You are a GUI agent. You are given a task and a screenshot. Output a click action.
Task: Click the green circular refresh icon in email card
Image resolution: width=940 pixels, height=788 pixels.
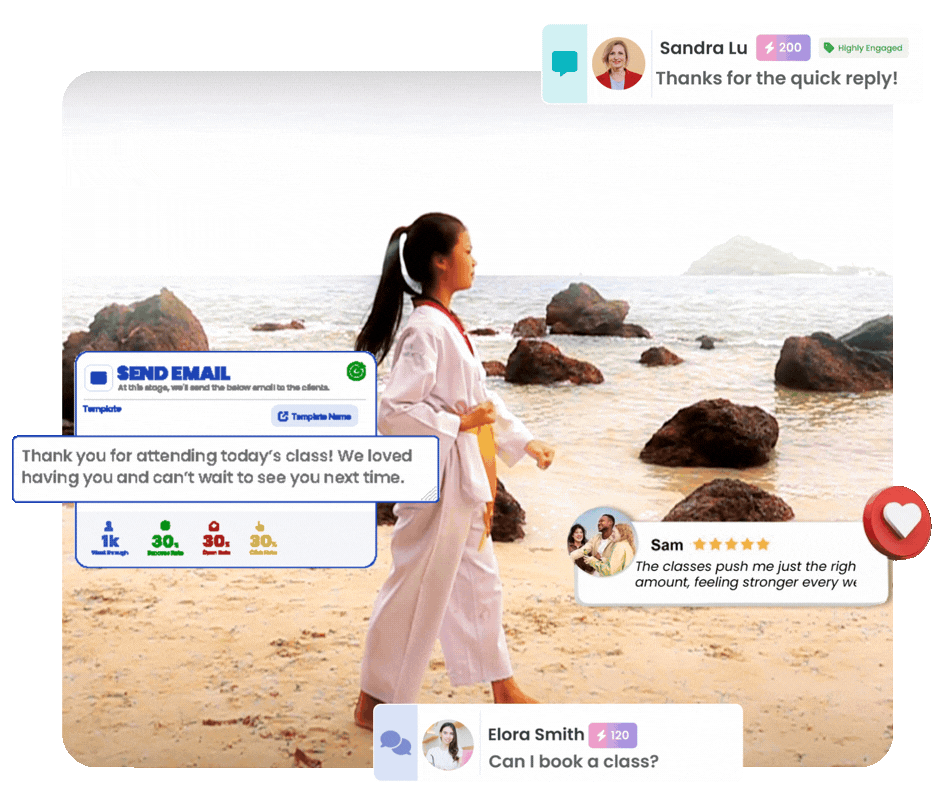(x=356, y=372)
